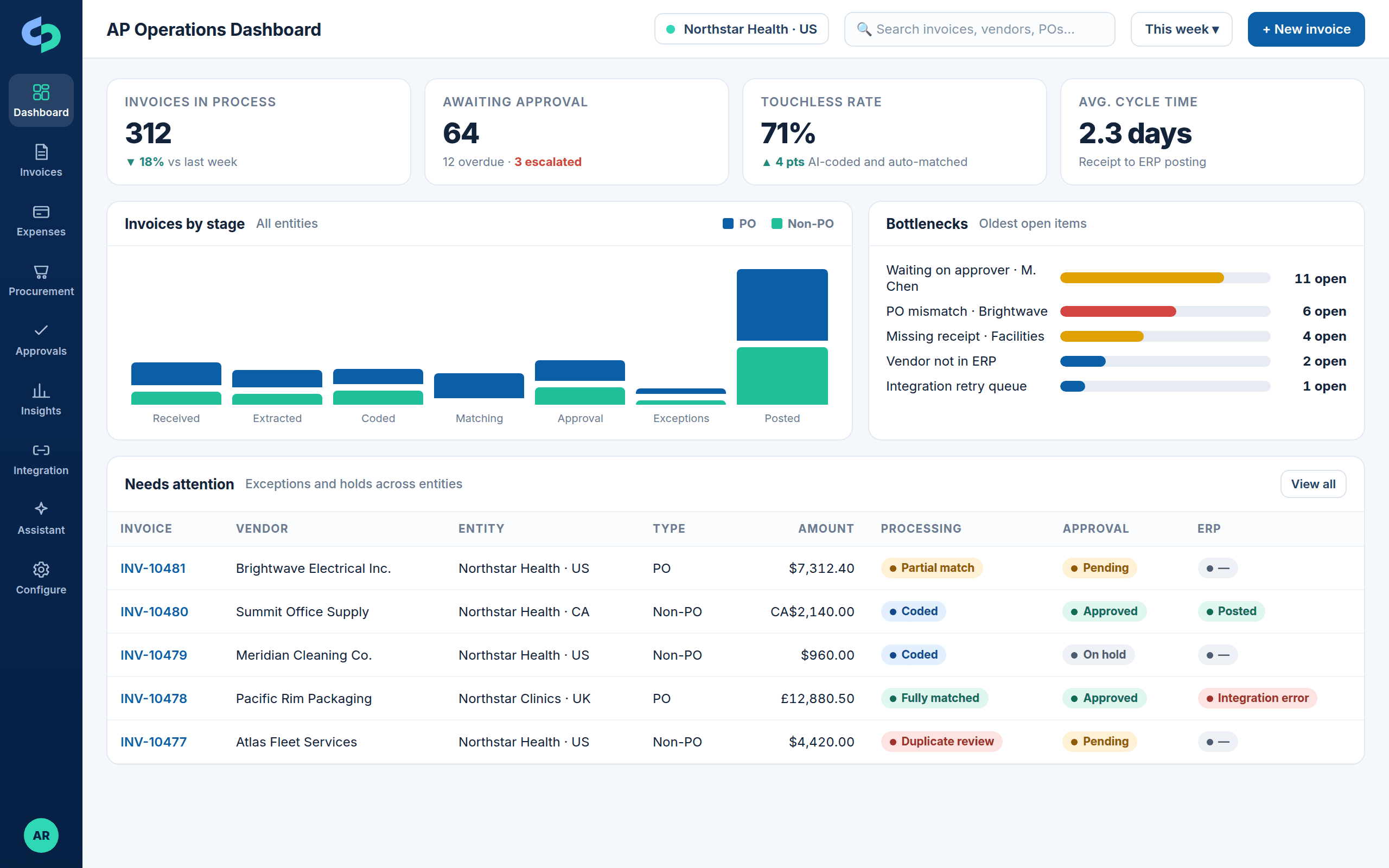Click View all in Needs attention
This screenshot has height=868, width=1389.
point(1312,484)
